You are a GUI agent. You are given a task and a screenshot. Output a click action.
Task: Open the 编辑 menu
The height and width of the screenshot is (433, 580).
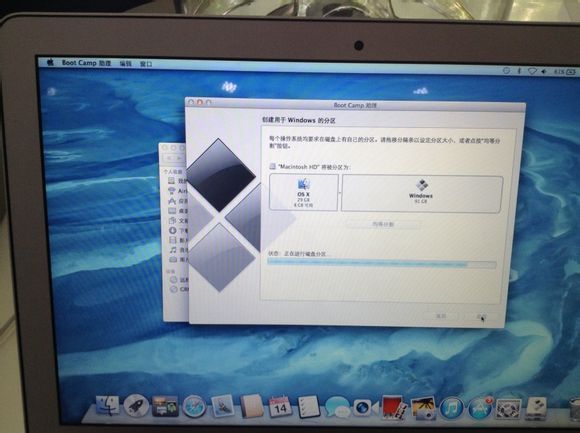pos(125,64)
